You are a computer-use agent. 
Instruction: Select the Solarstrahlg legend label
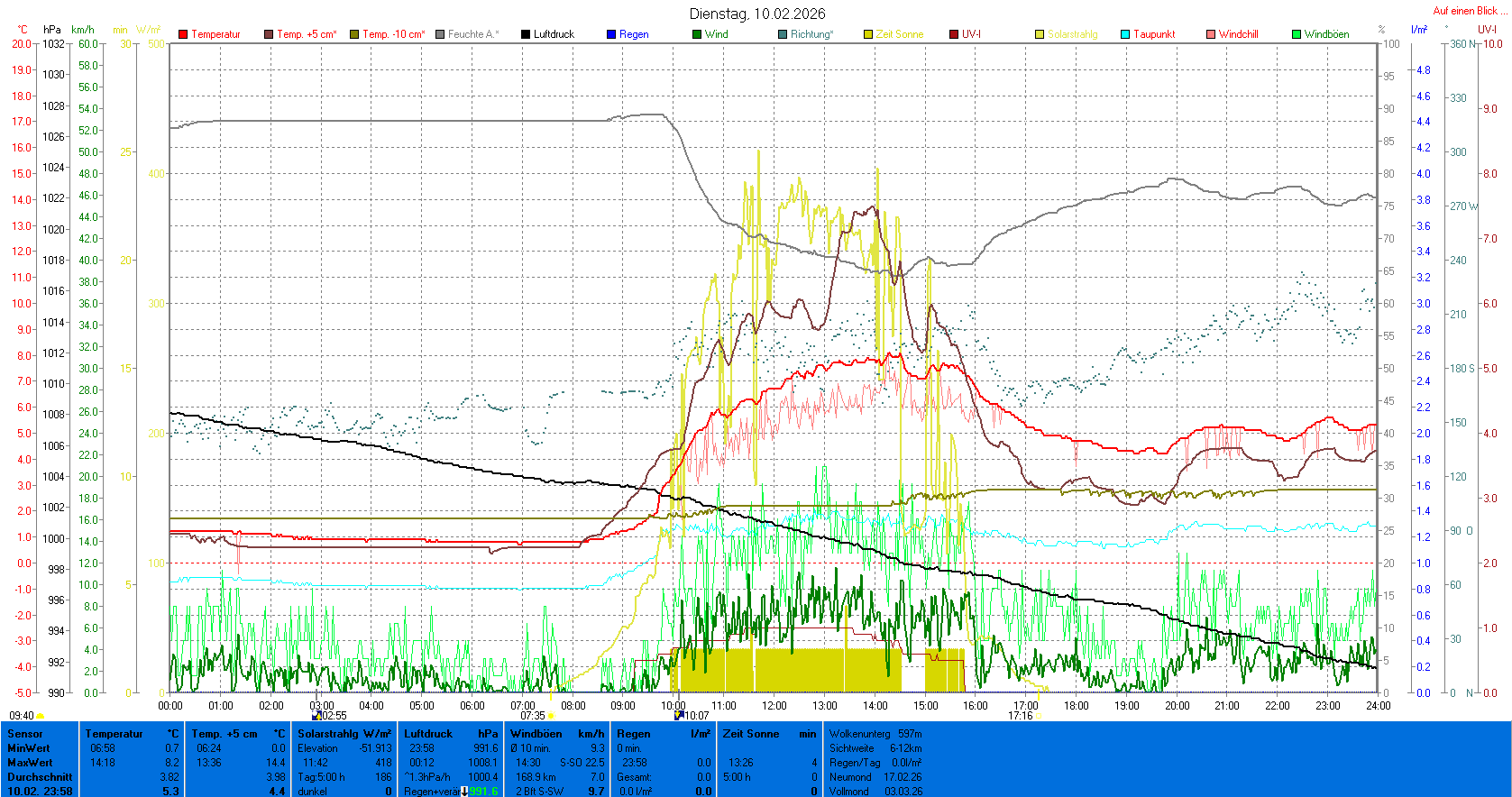coord(1072,34)
